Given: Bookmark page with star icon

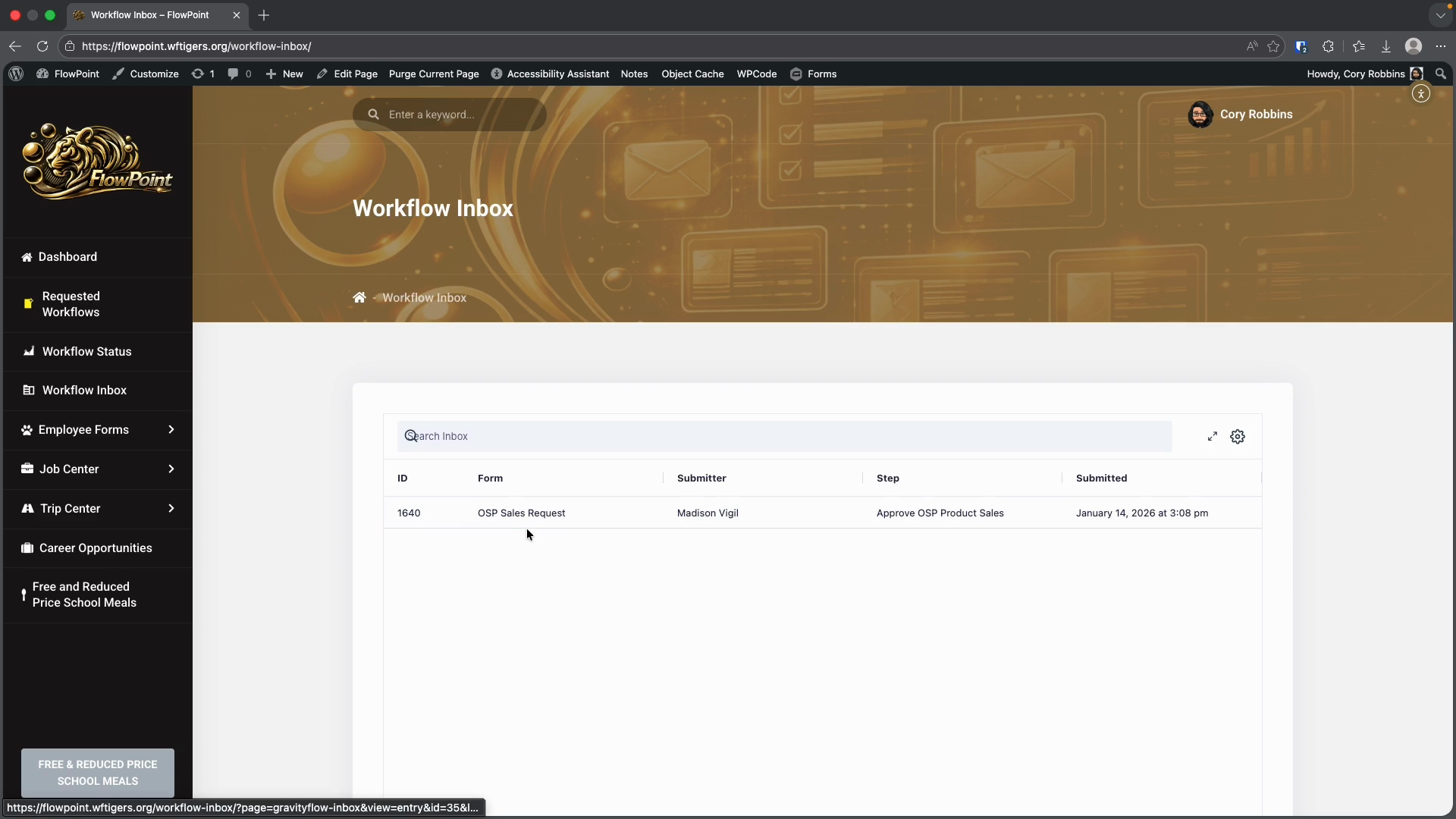Looking at the screenshot, I should (1273, 46).
